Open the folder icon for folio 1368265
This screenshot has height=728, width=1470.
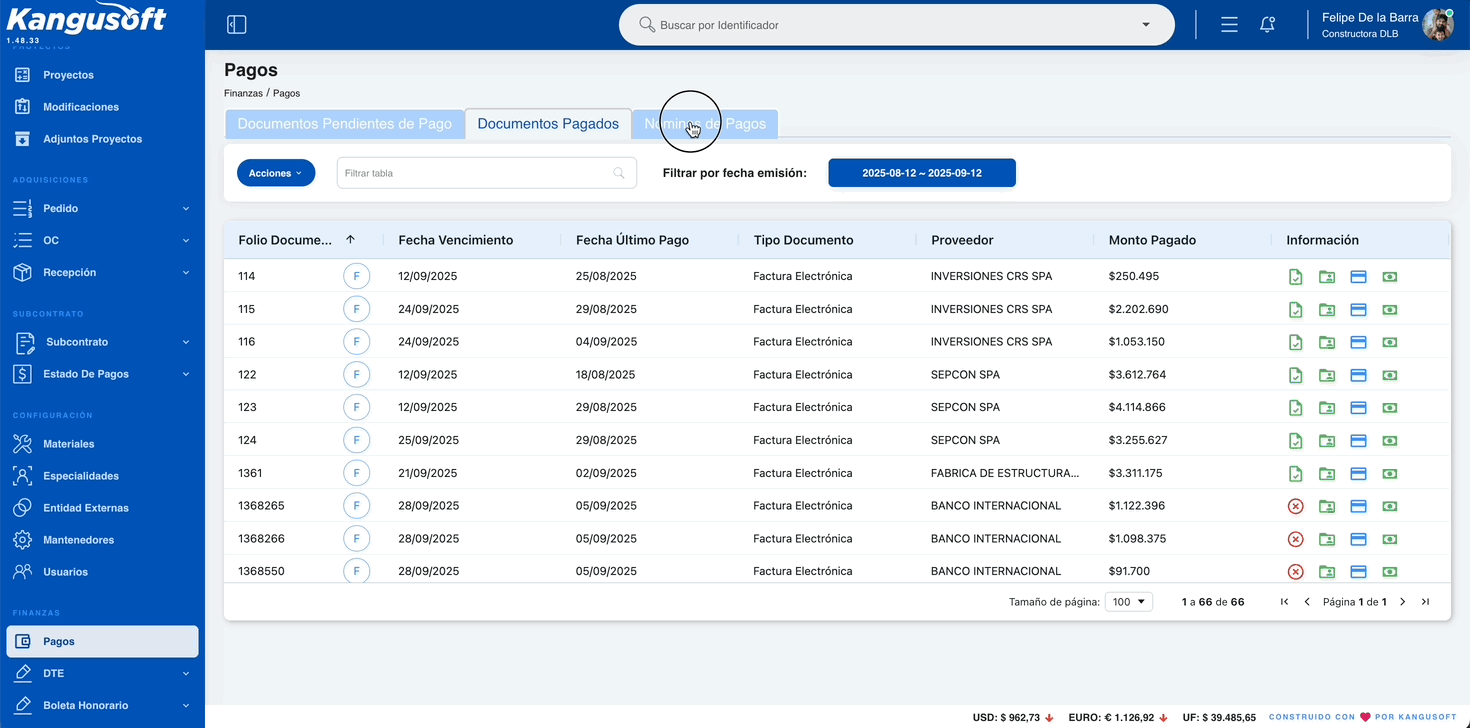pos(1327,507)
